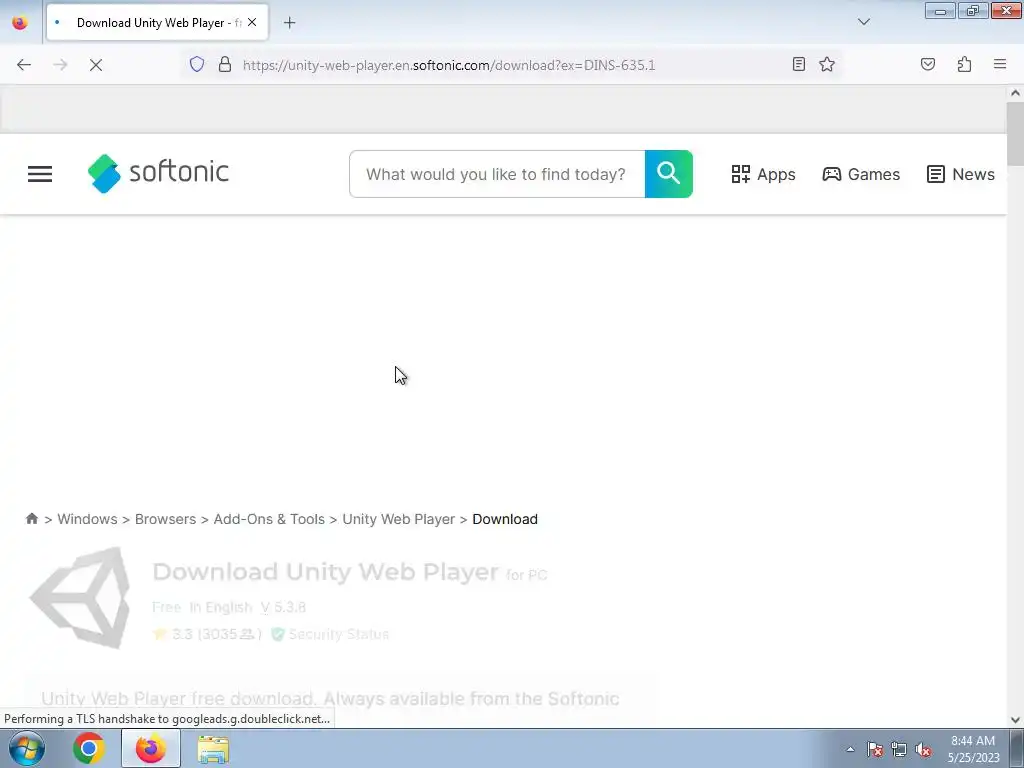The height and width of the screenshot is (768, 1024).
Task: Click the page scrollbar up arrow
Action: (1015, 93)
